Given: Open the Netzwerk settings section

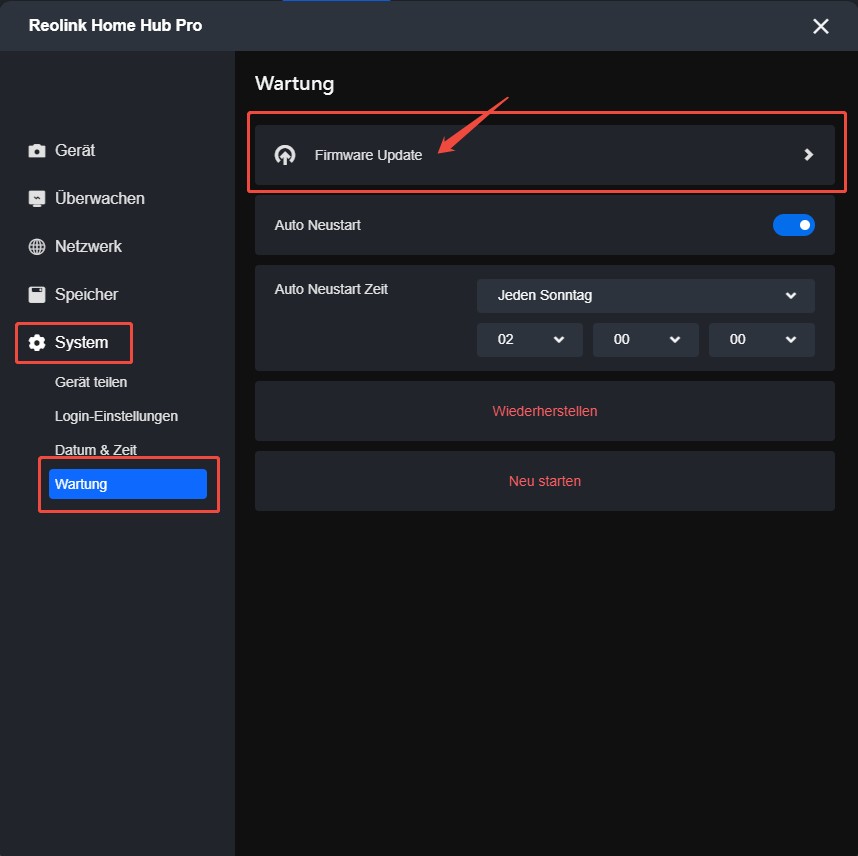Looking at the screenshot, I should (x=88, y=247).
